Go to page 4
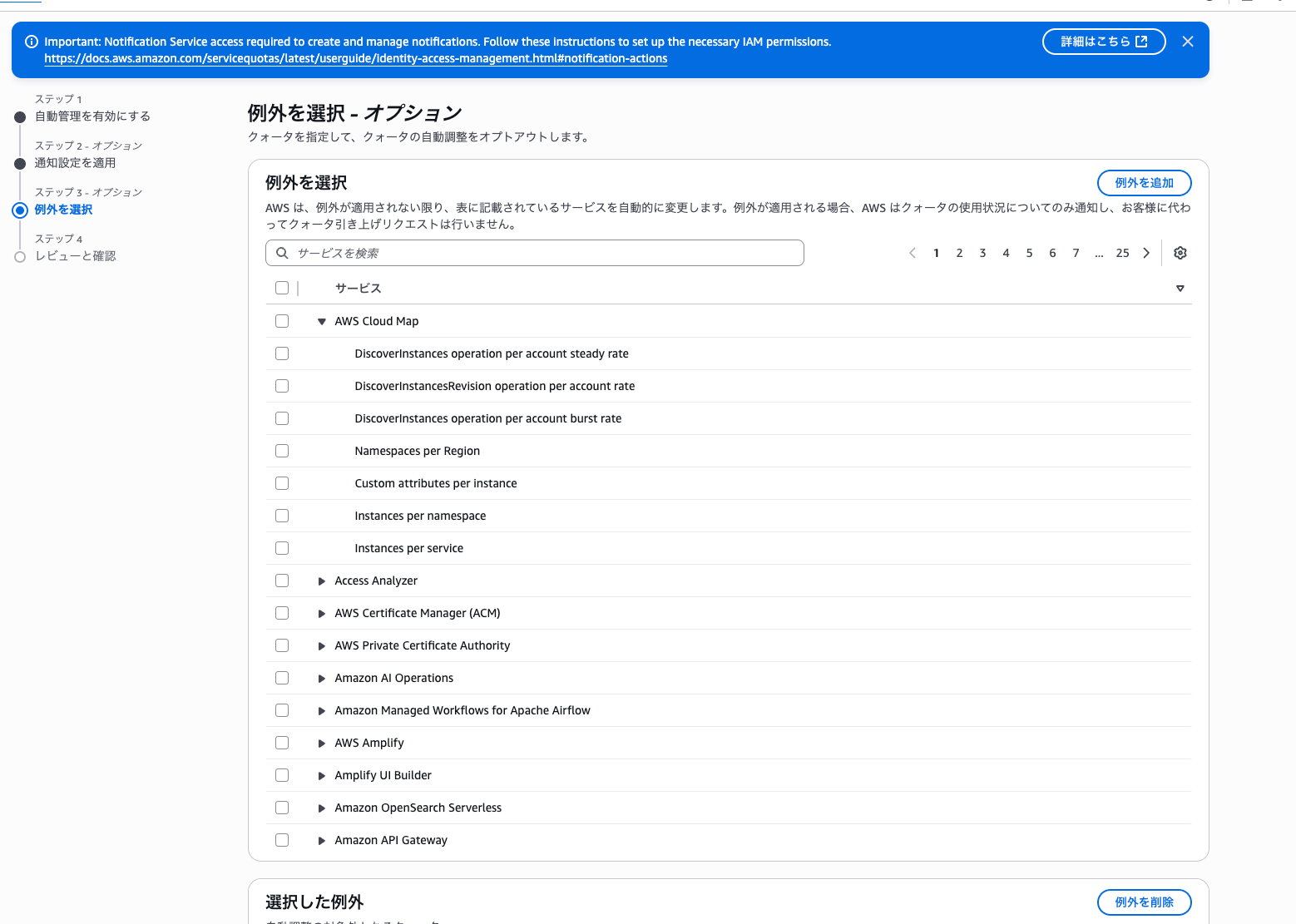 (1006, 253)
